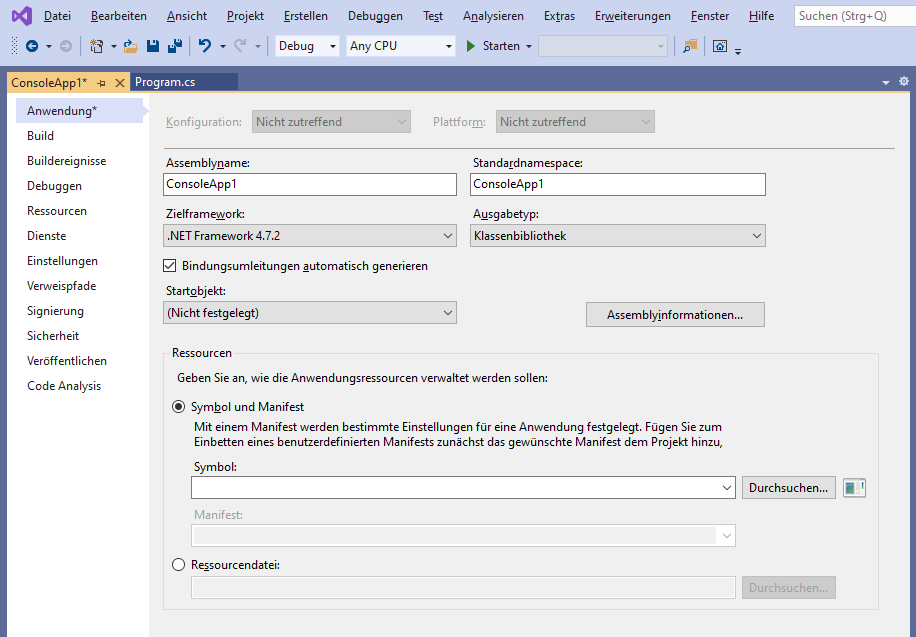Select the Ressourcendatei radio button
This screenshot has width=916, height=637.
(178, 565)
